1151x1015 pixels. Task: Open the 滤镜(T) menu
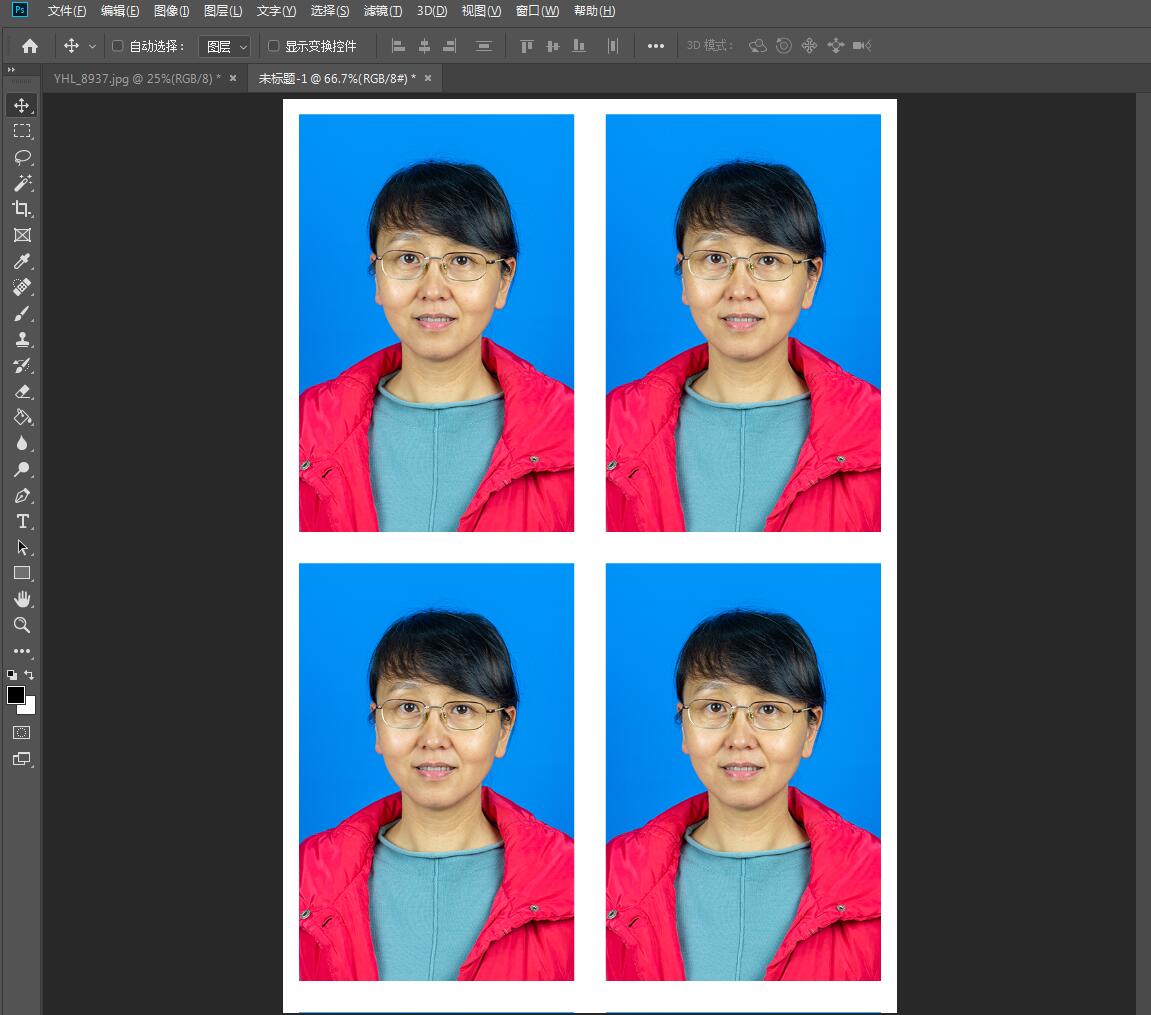point(383,11)
